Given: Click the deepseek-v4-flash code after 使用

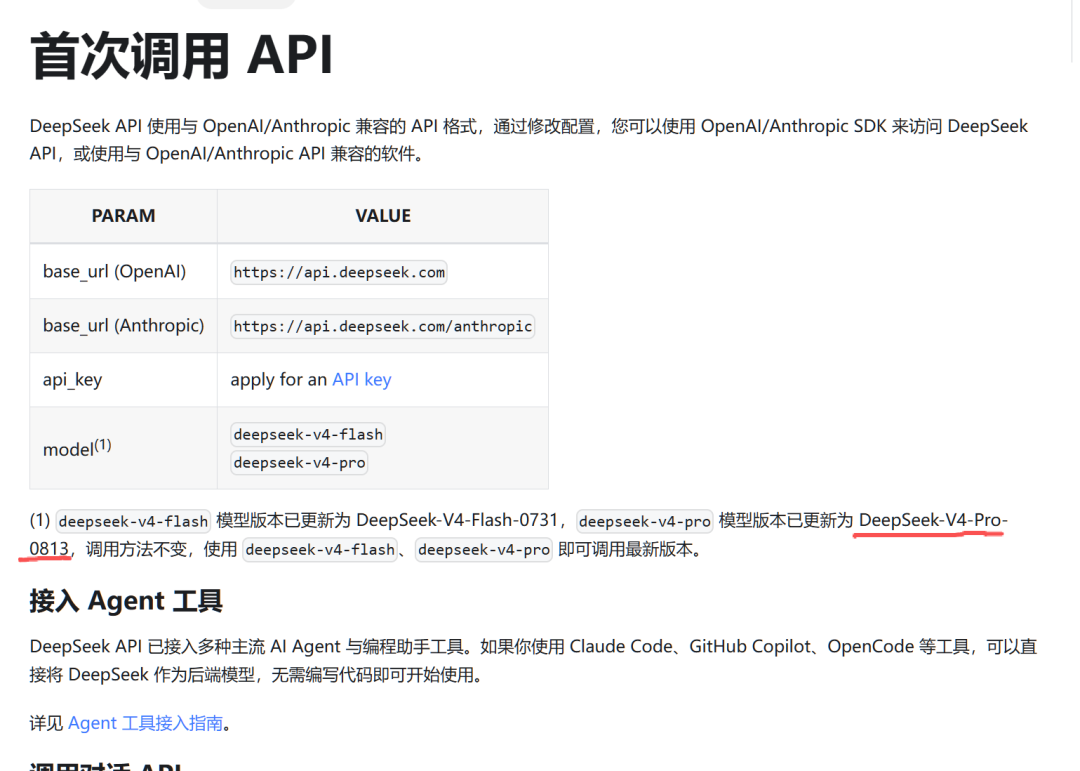Looking at the screenshot, I should point(320,550).
